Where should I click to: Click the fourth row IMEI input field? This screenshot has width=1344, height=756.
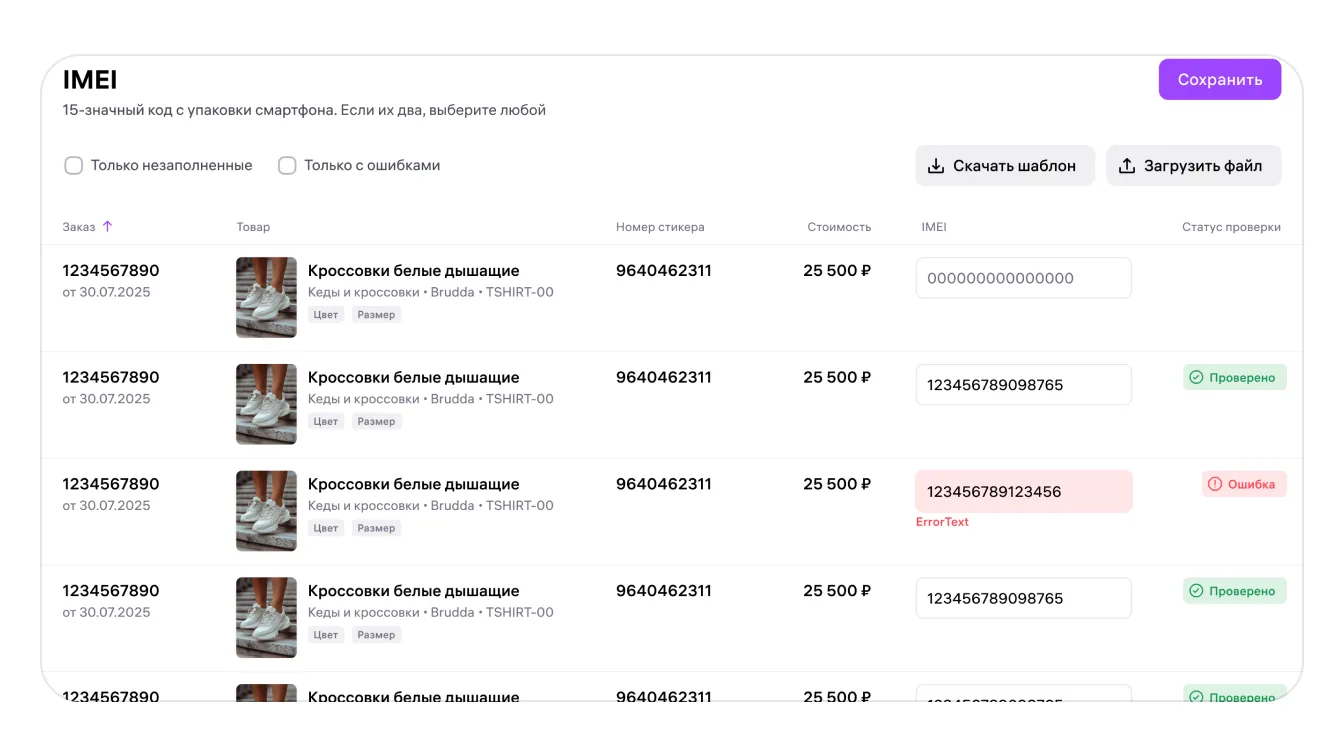click(x=1023, y=598)
